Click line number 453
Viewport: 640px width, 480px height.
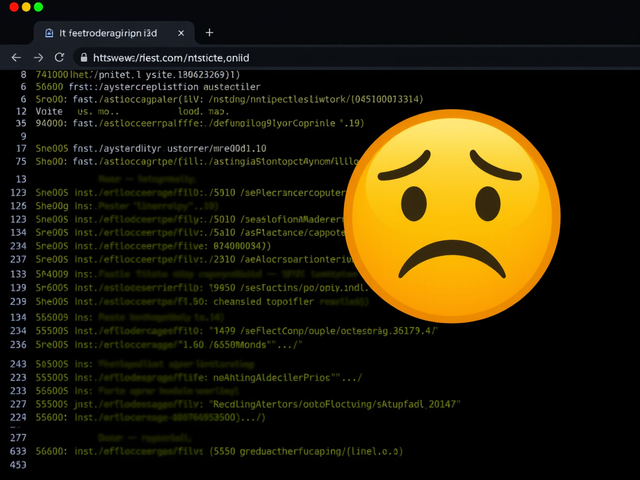18,465
